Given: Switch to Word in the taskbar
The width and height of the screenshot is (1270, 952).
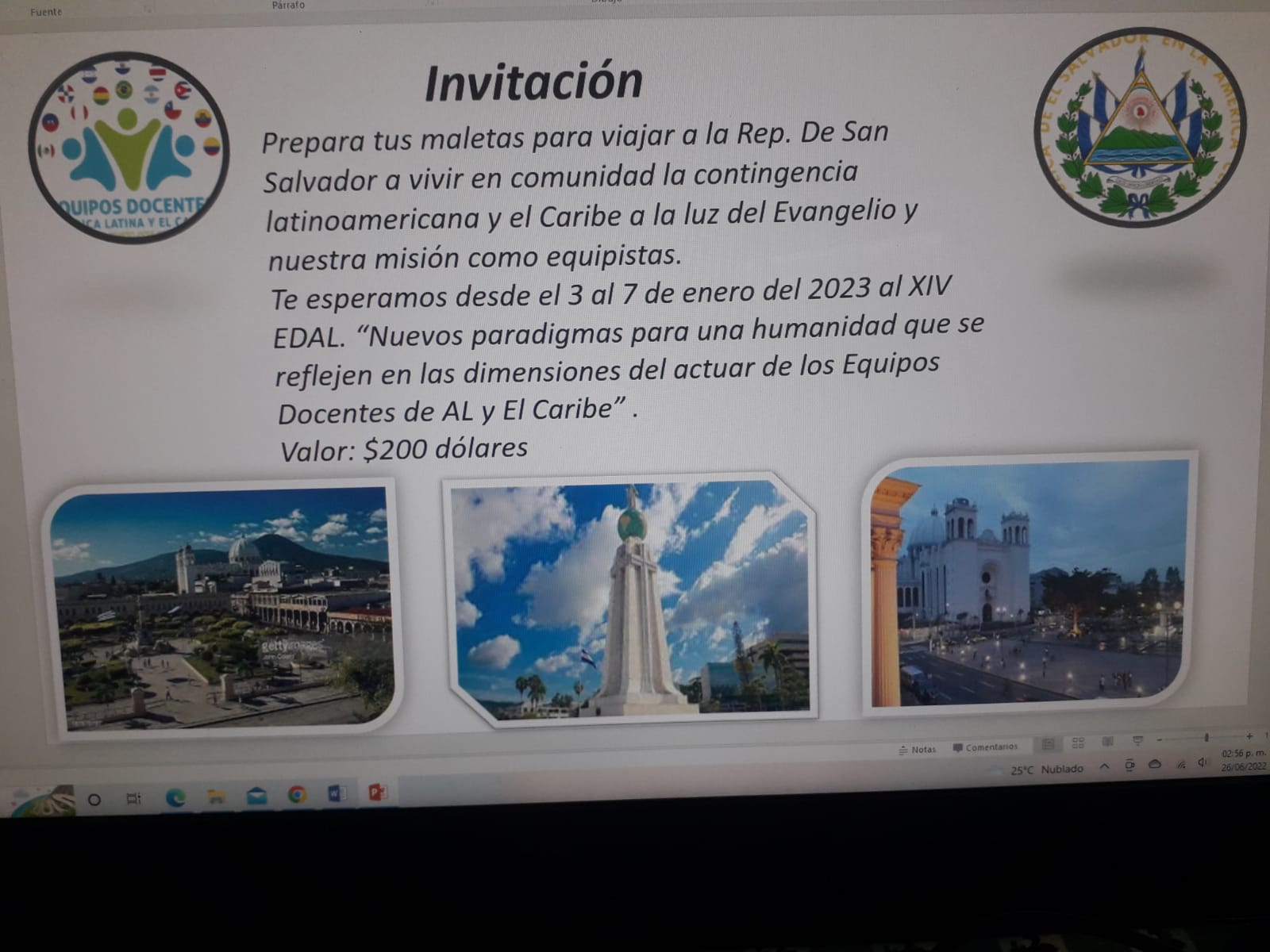Looking at the screenshot, I should pos(337,794).
